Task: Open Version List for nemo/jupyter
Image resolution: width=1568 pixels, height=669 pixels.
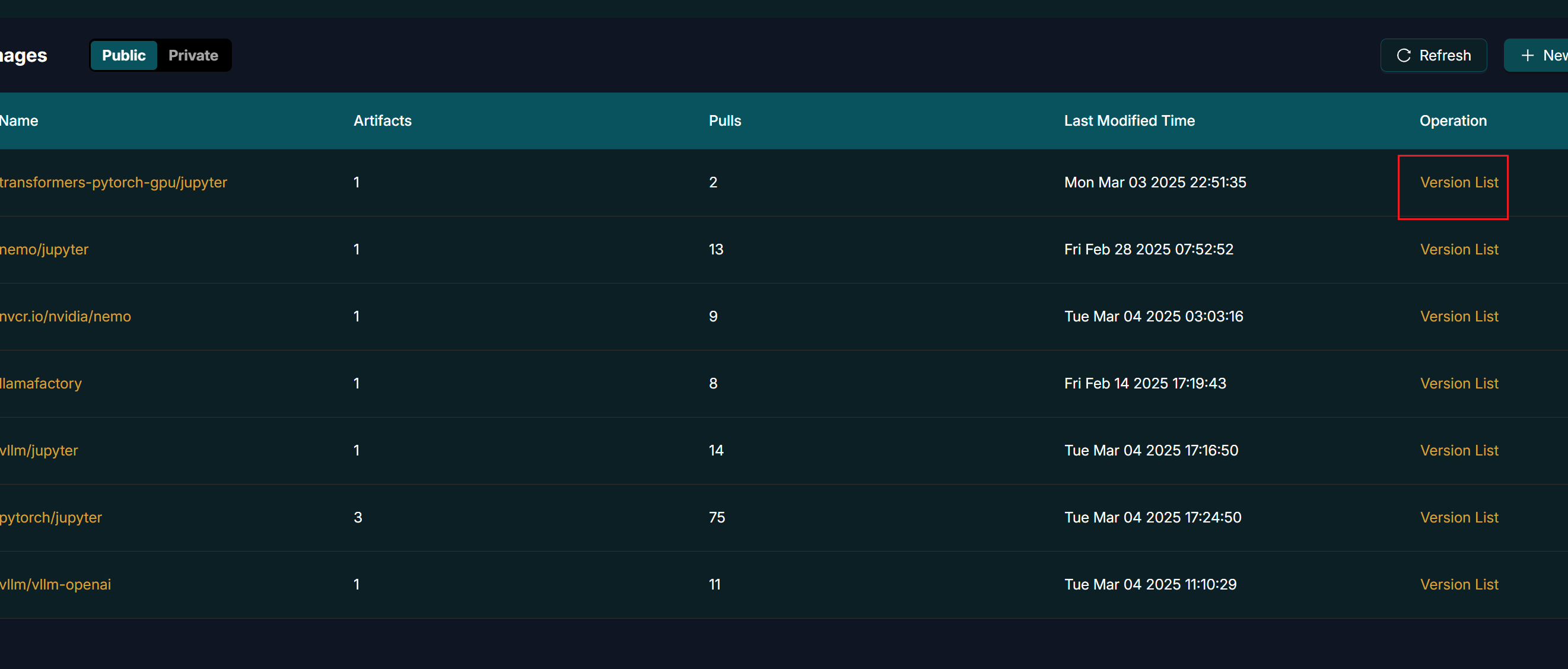Action: click(1458, 249)
